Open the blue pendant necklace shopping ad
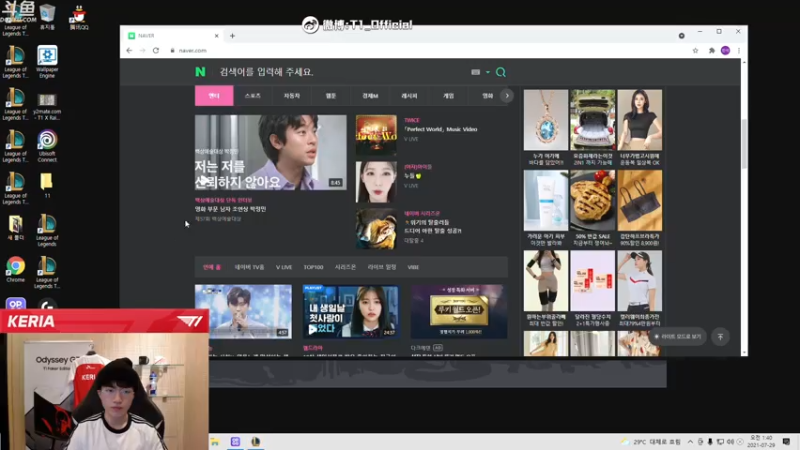The width and height of the screenshot is (800, 450). pos(546,120)
